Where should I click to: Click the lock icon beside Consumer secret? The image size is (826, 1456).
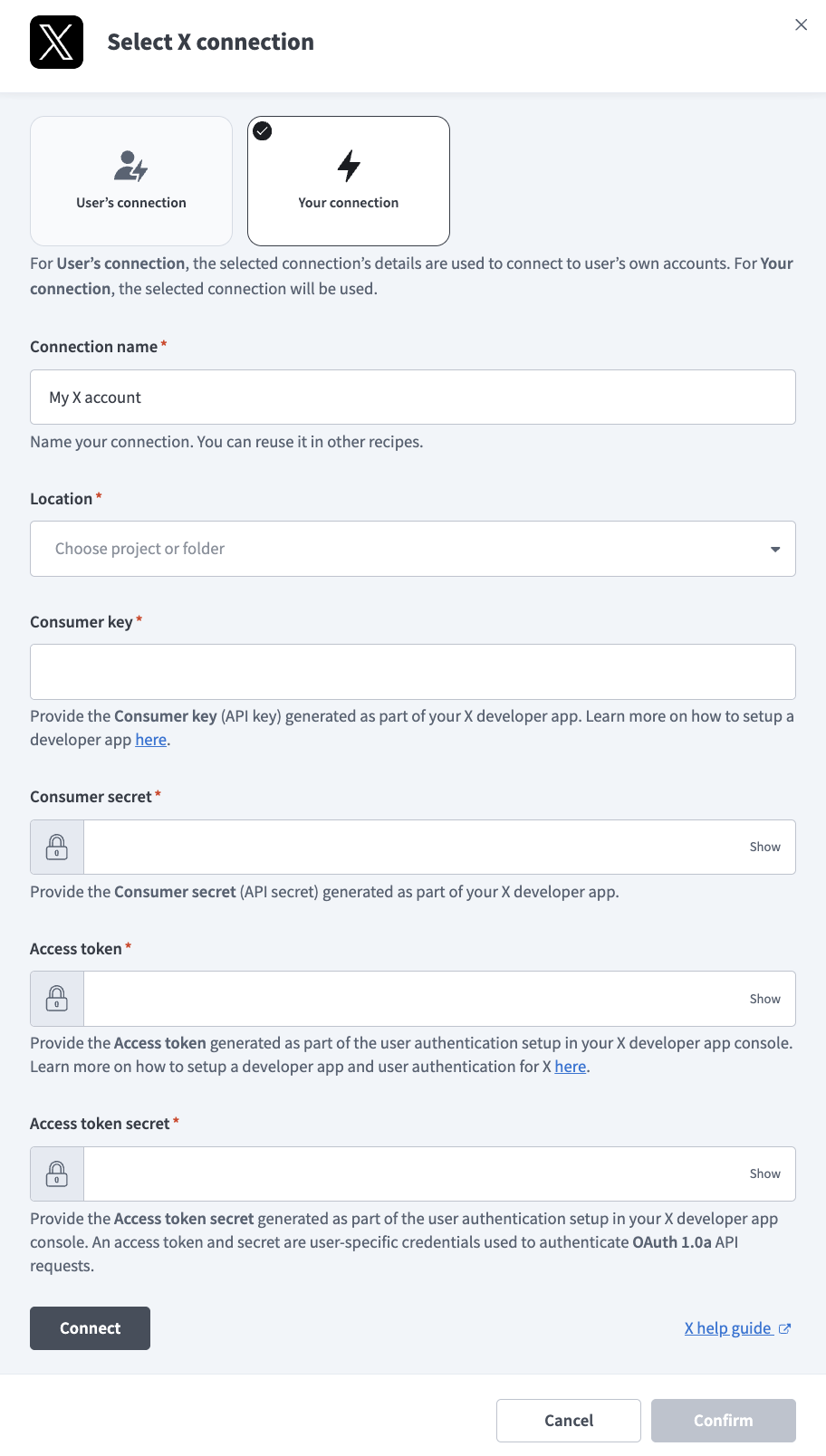click(57, 847)
